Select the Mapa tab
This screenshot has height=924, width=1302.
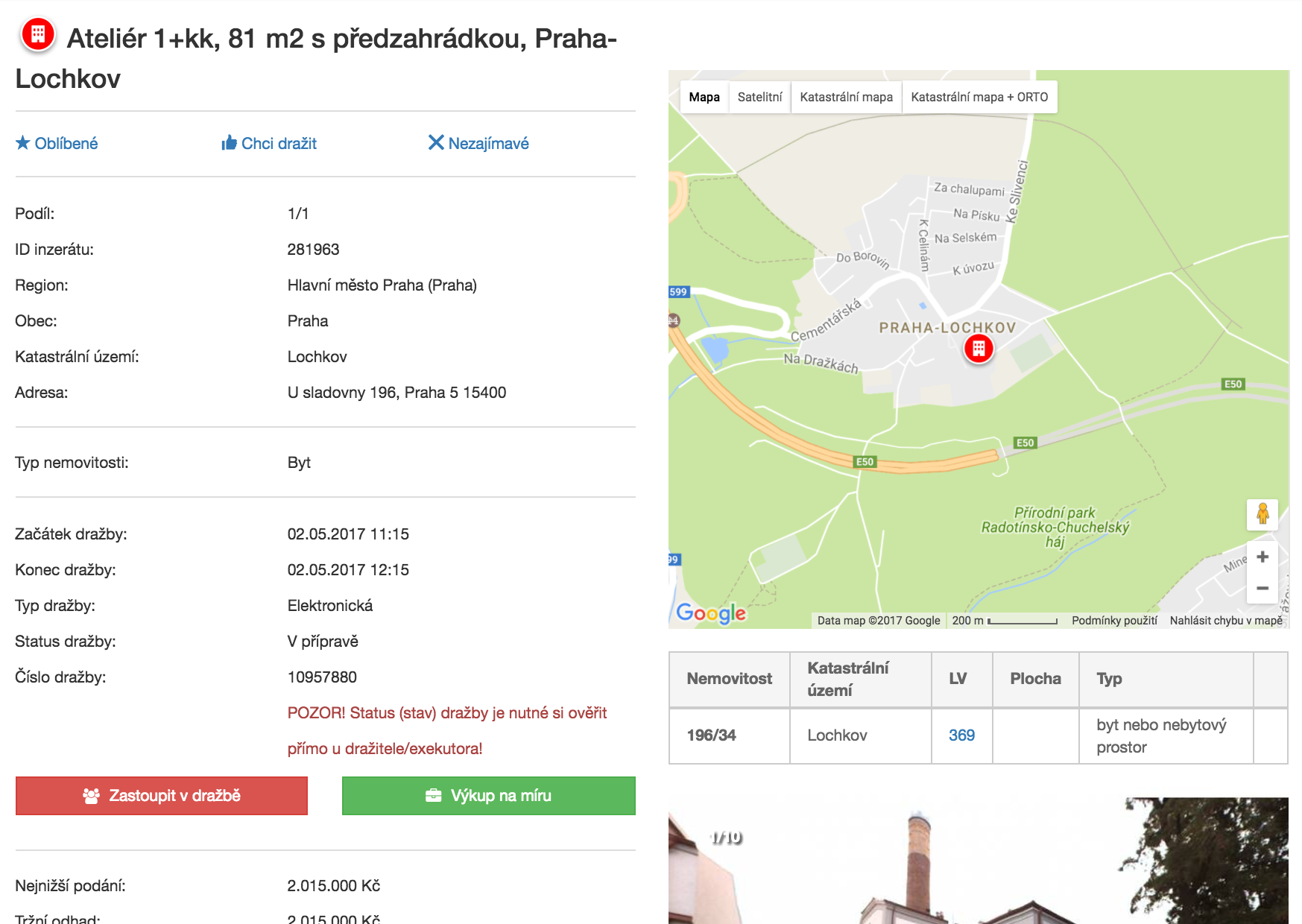pyautogui.click(x=704, y=97)
